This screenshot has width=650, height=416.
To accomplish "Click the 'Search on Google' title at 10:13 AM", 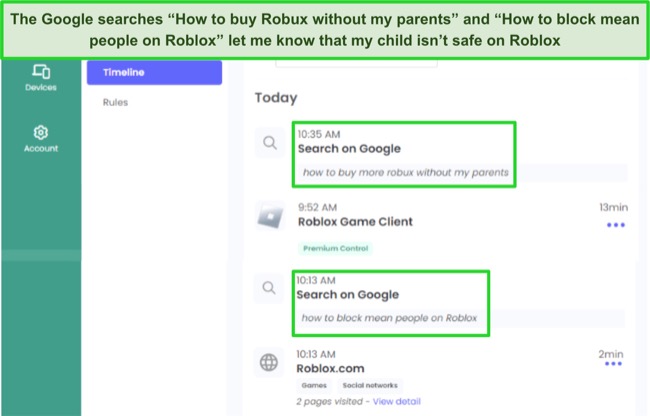I will point(348,295).
